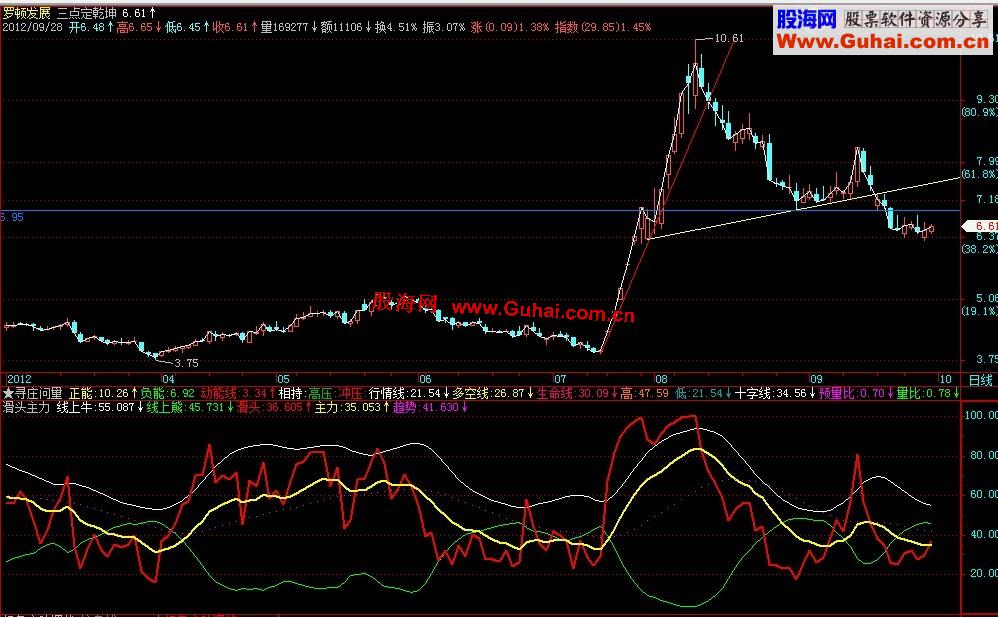The image size is (998, 617).
Task: Select the white rising trend line
Action: pyautogui.click(x=803, y=208)
